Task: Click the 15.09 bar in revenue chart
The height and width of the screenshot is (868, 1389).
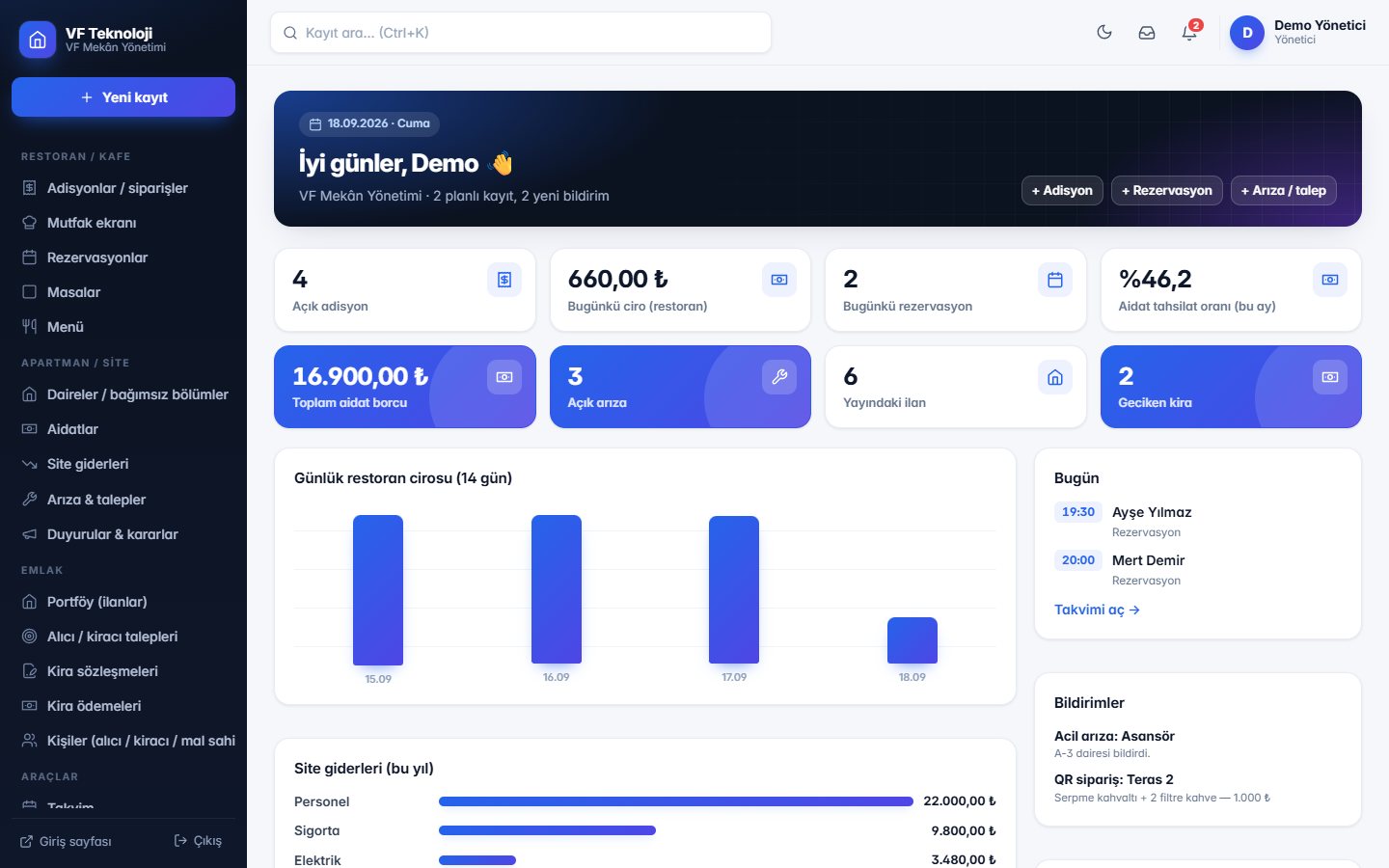Action: [378, 590]
